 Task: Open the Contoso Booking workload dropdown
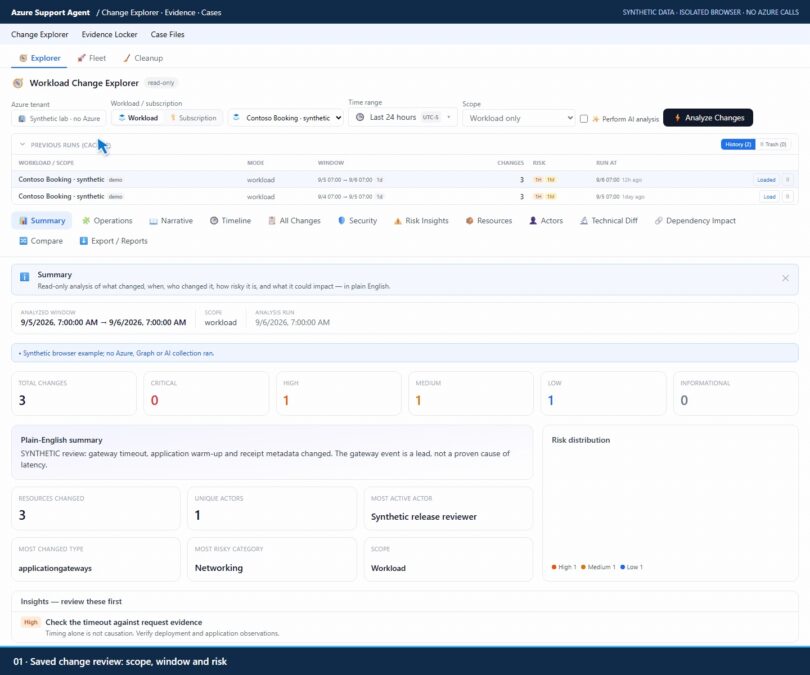pyautogui.click(x=286, y=118)
